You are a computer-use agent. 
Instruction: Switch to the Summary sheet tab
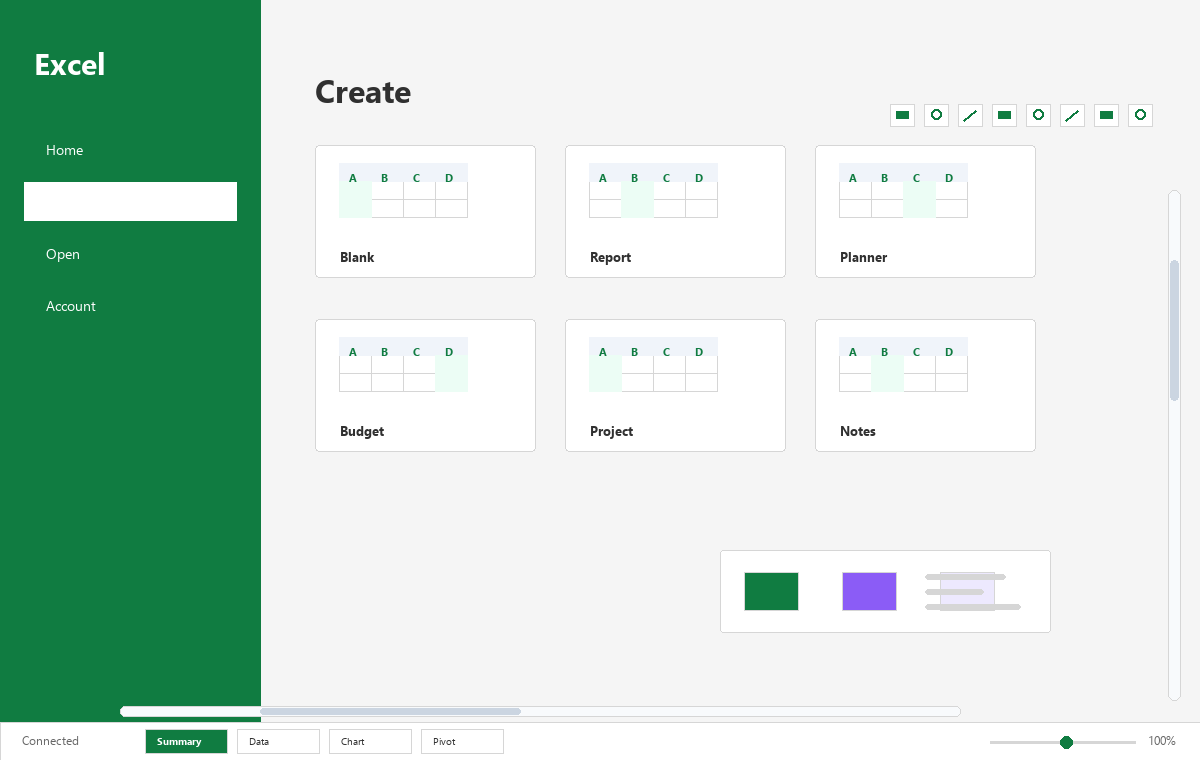(186, 741)
